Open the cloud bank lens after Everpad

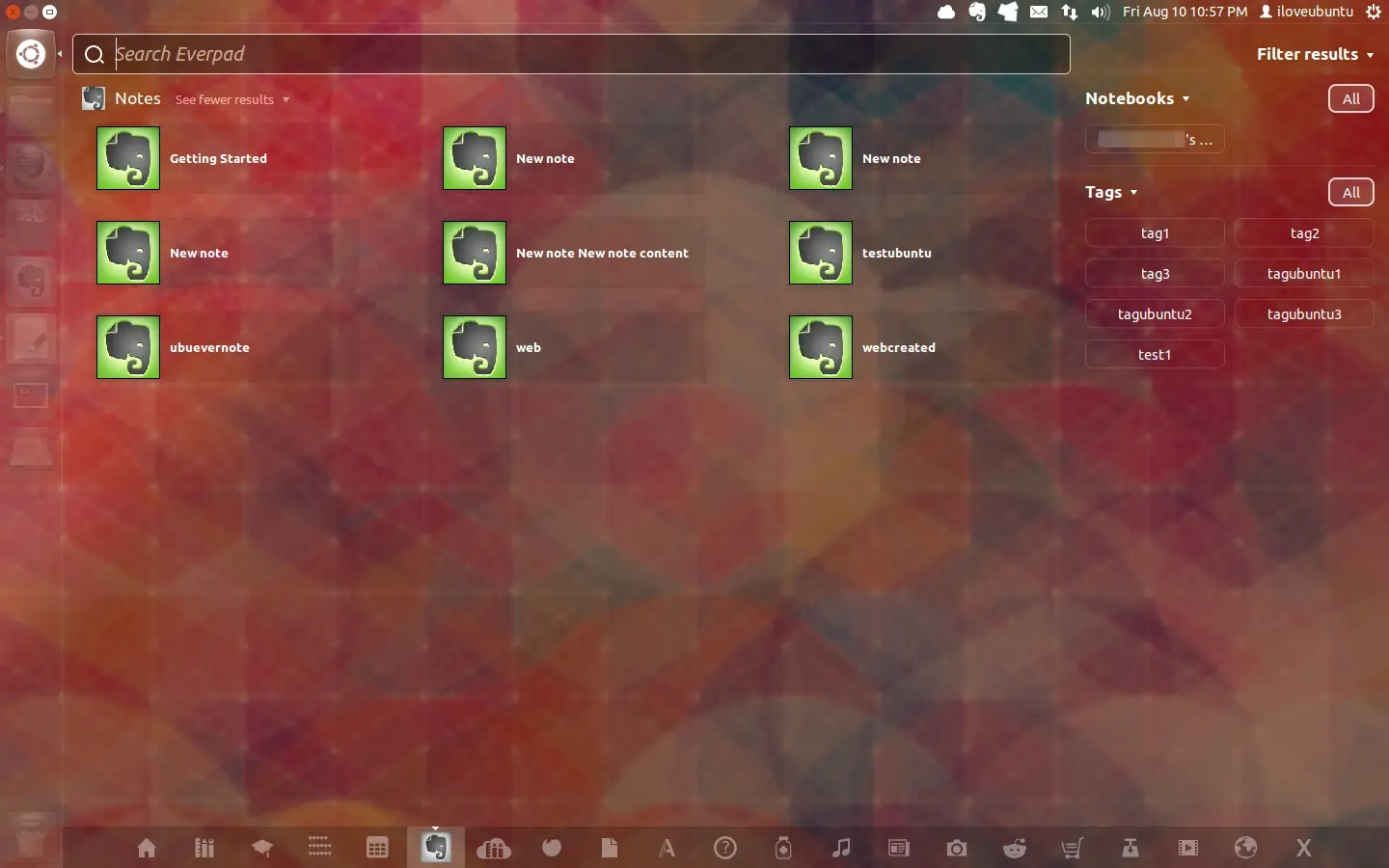pyautogui.click(x=494, y=848)
